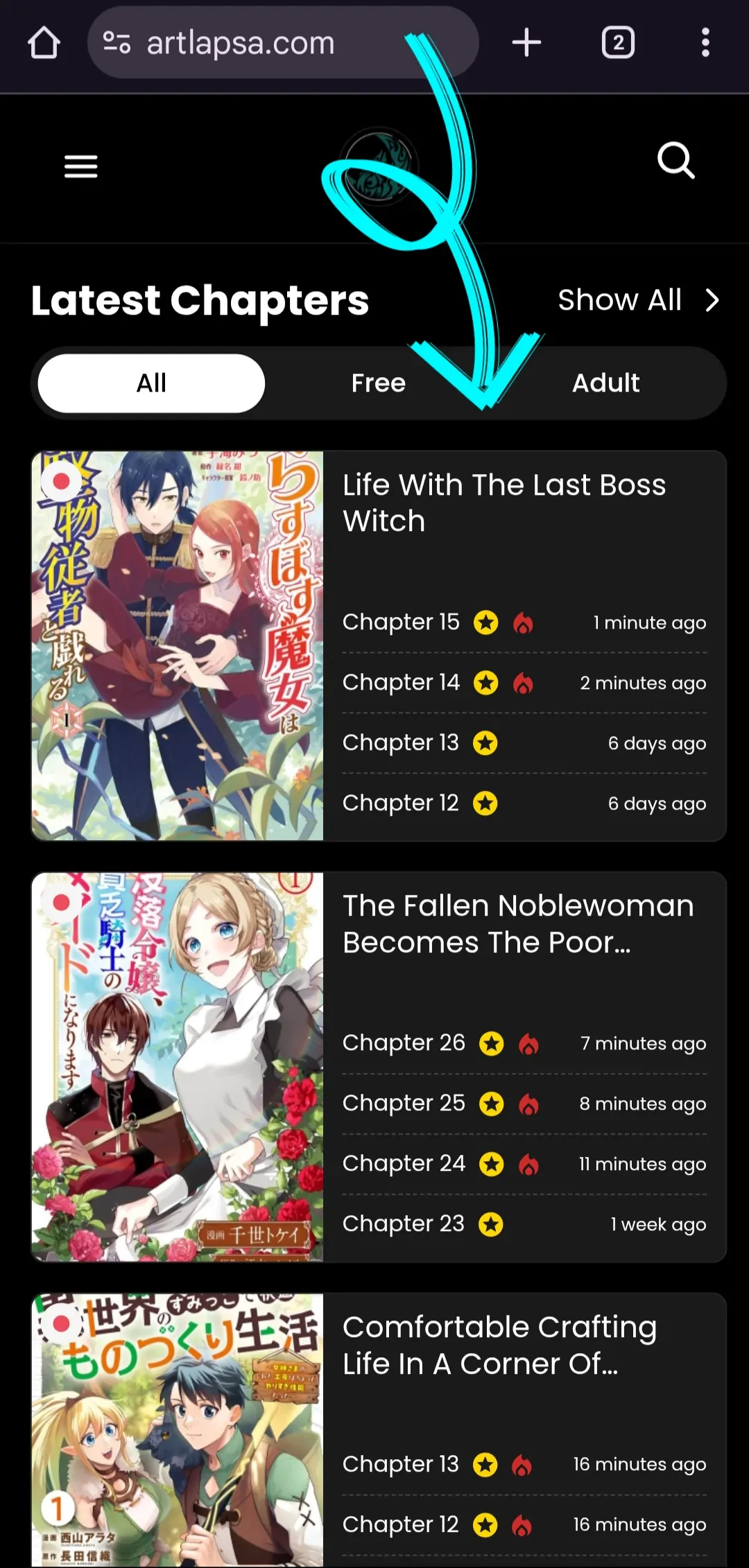Screen dimensions: 749x1568
Task: Tap the search magnifier icon
Action: pos(675,161)
